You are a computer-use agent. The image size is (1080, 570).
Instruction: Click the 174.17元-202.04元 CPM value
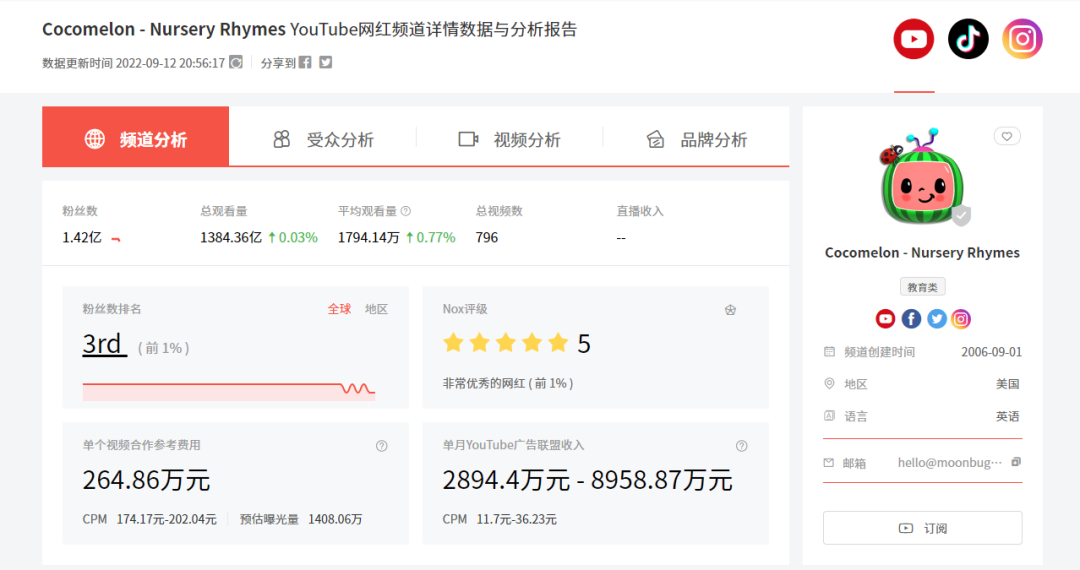(166, 519)
